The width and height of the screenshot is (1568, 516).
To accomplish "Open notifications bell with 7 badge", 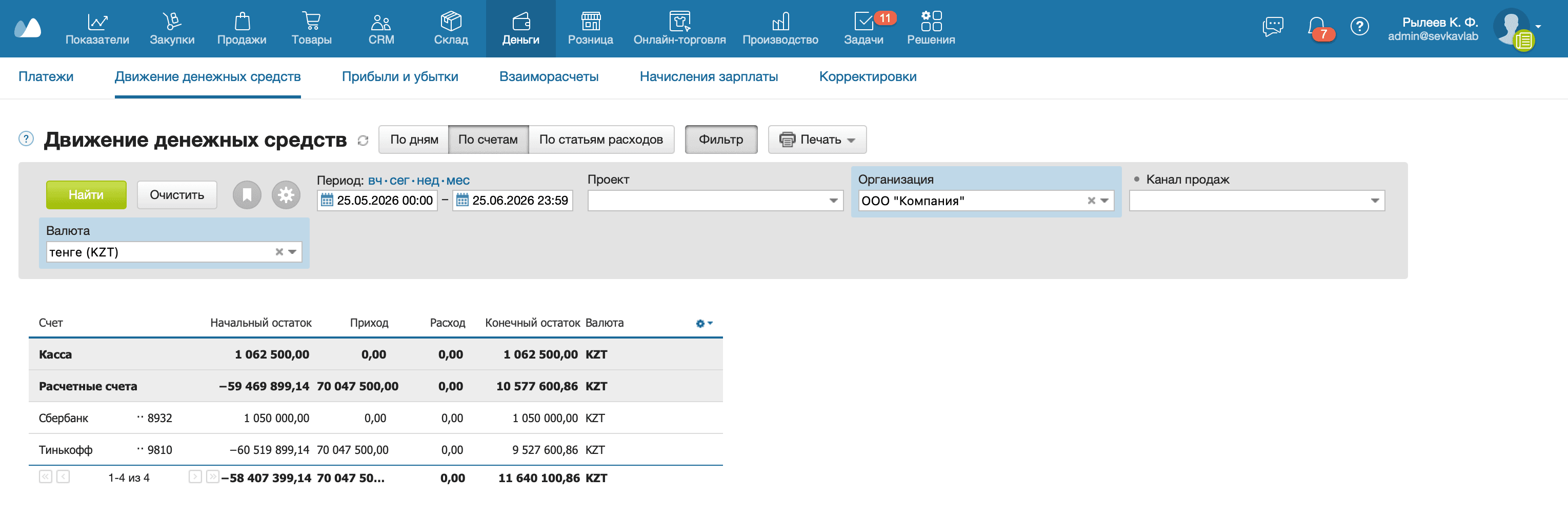I will click(1317, 27).
